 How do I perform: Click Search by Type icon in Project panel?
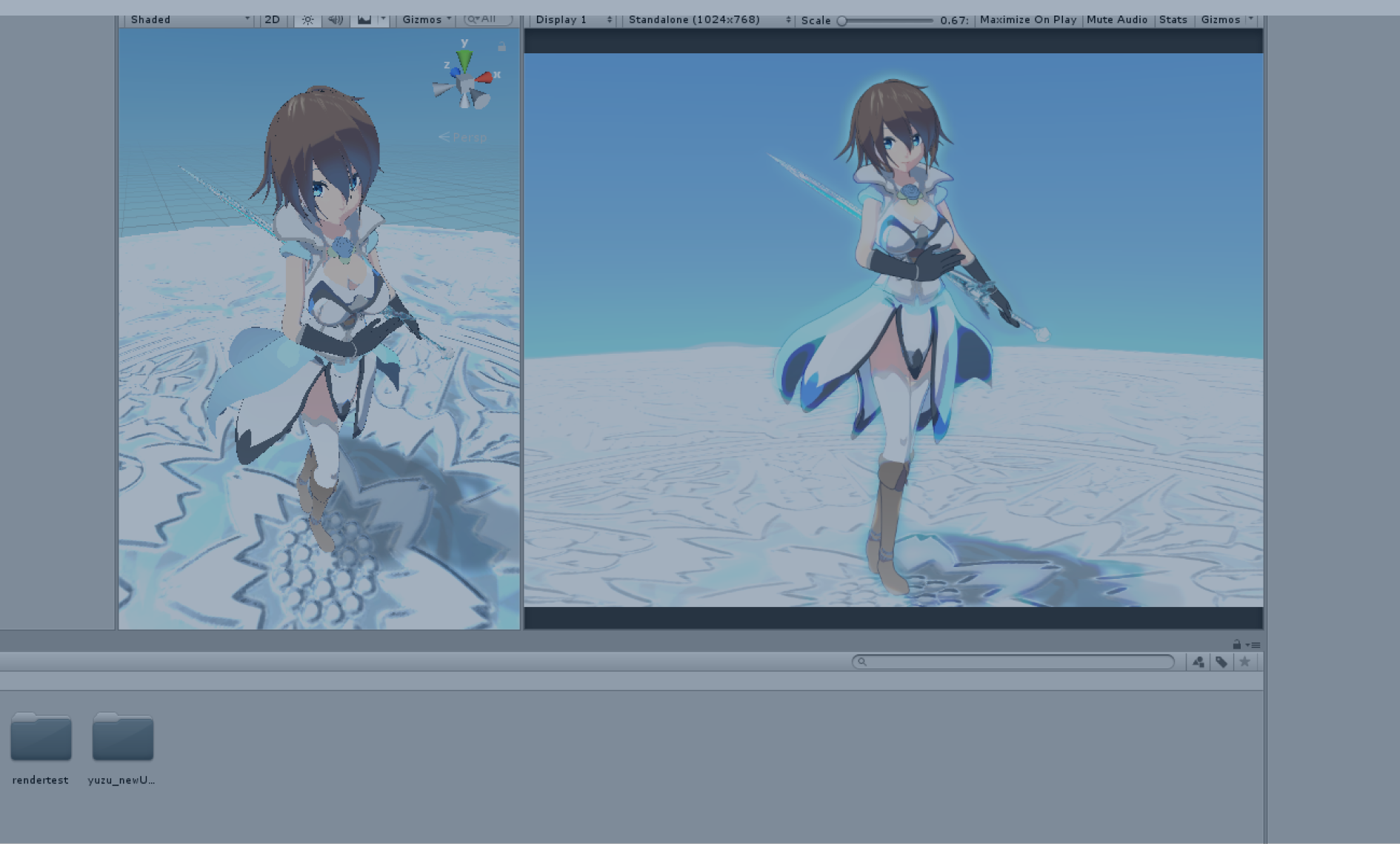tap(1199, 662)
